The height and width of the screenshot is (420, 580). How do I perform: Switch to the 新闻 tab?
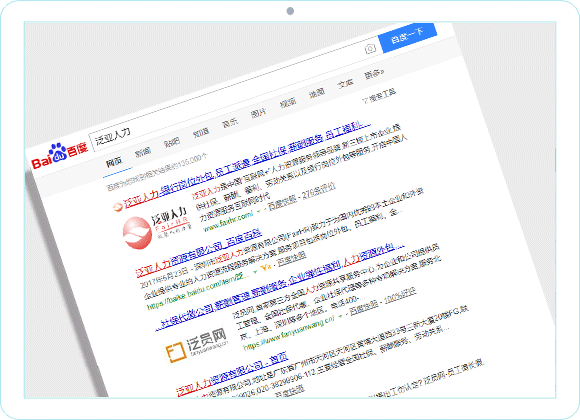(x=143, y=151)
